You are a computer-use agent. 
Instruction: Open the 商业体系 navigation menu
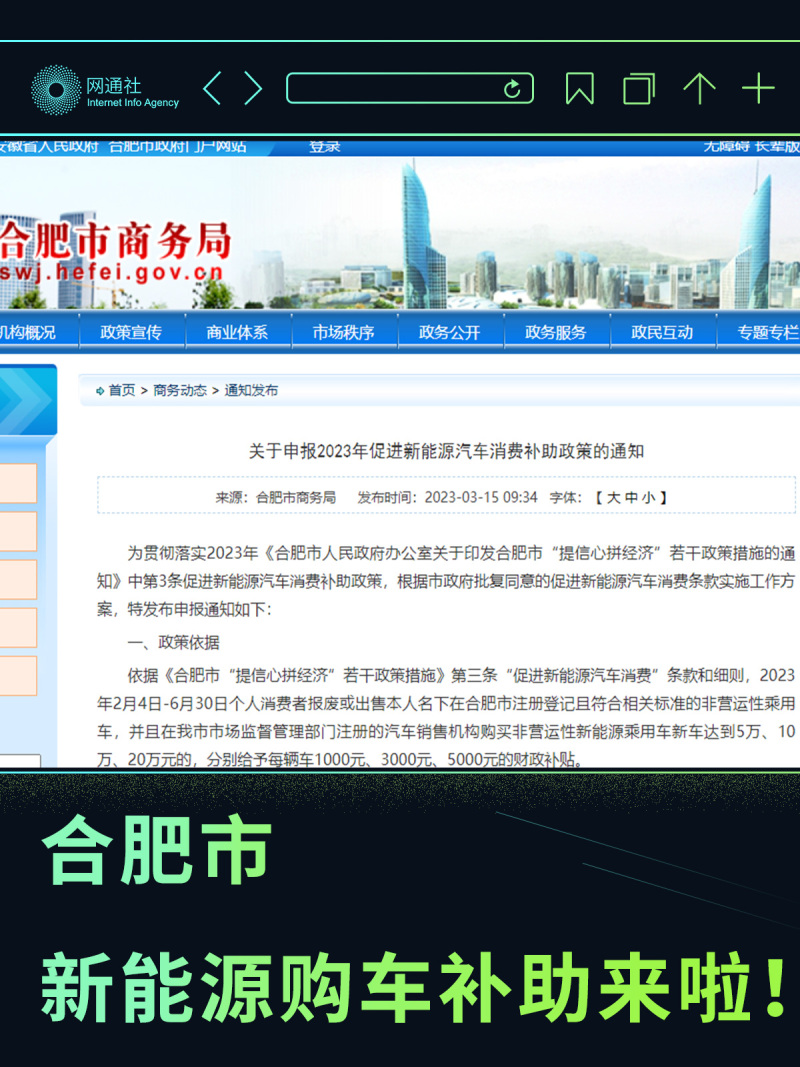coord(237,332)
